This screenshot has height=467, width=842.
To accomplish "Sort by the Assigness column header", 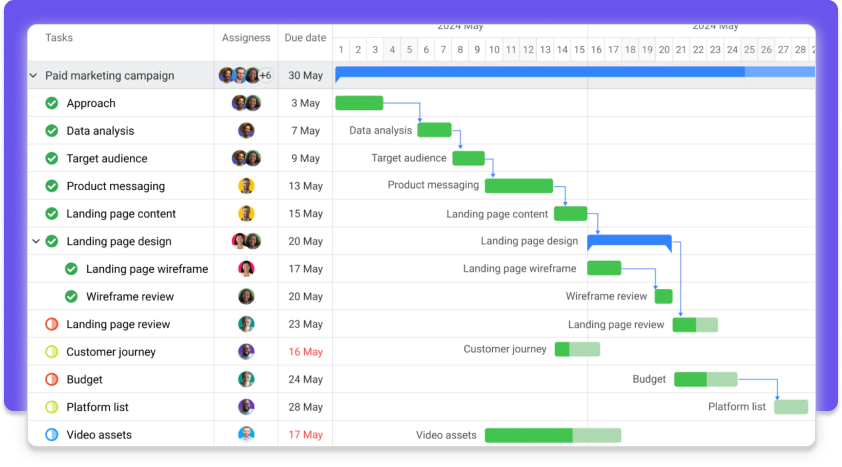I will [246, 38].
